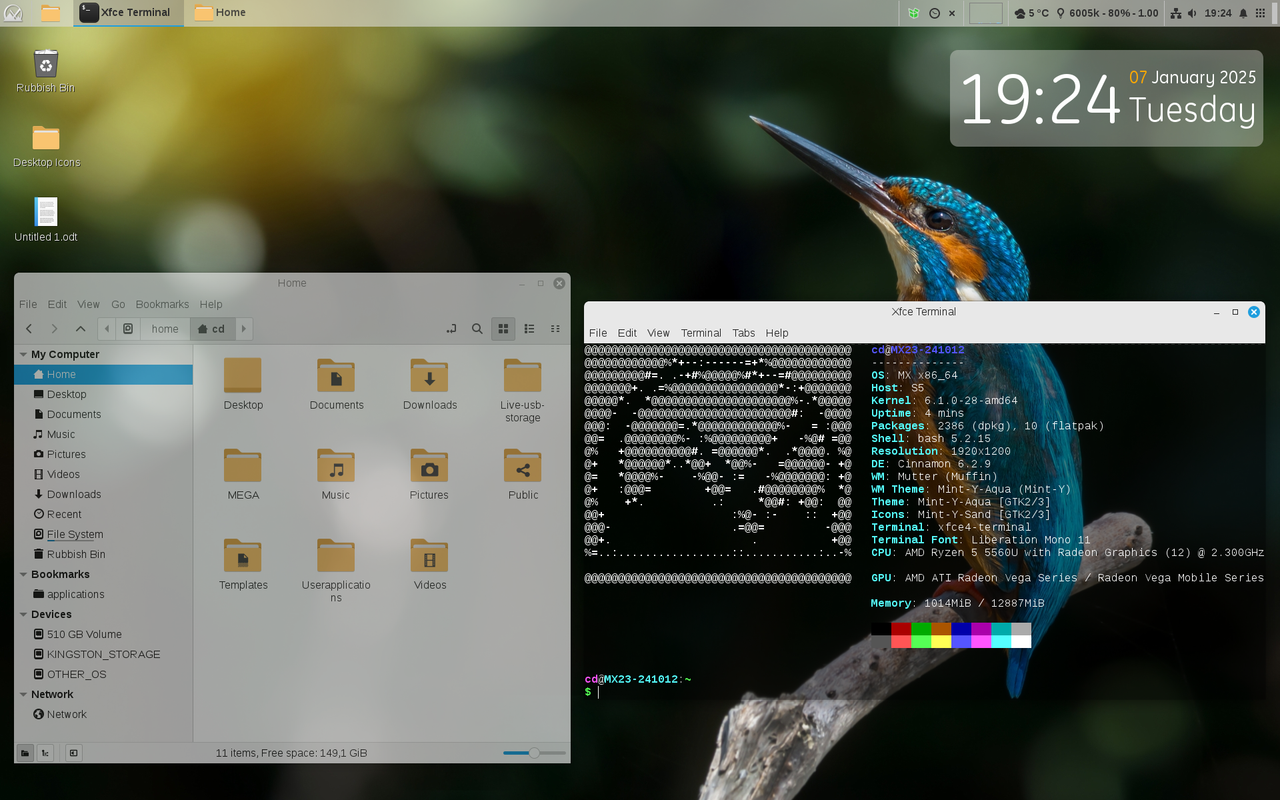
Task: Select the MEGA folder icon
Action: pos(243,474)
